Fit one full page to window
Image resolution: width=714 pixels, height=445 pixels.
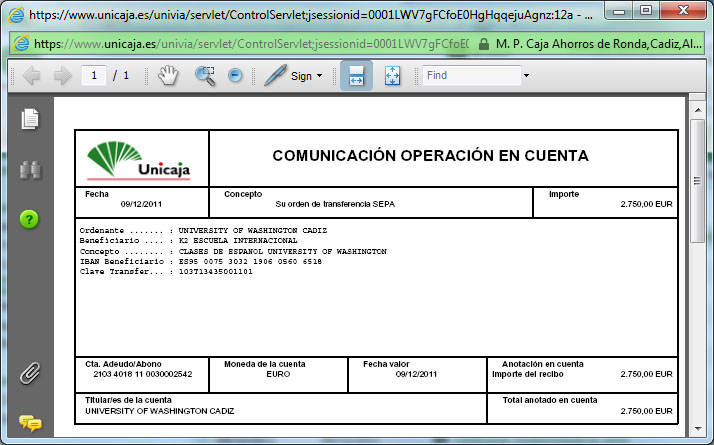(392, 76)
